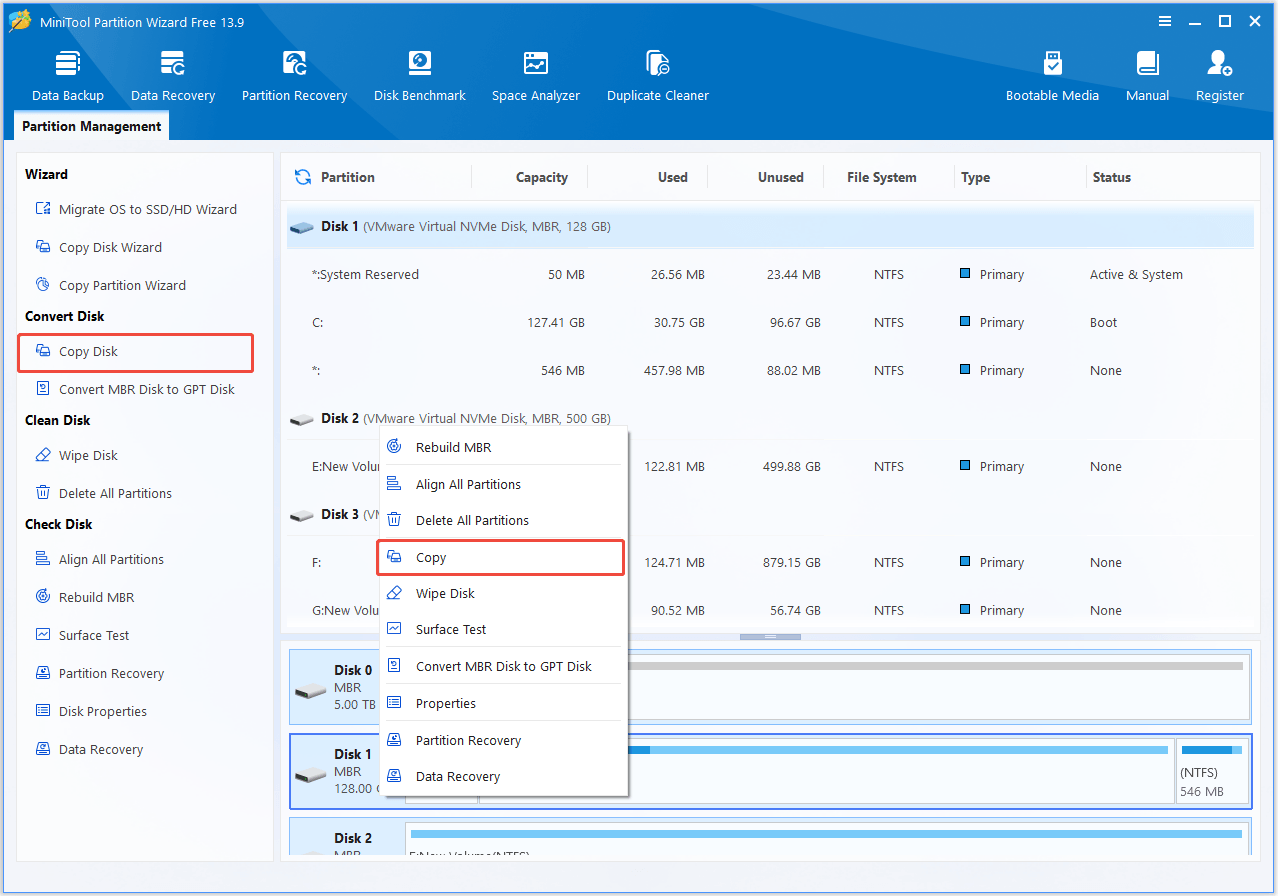Screen dimensions: 1278x896
Task: Sort by the Used column header
Action: click(673, 177)
